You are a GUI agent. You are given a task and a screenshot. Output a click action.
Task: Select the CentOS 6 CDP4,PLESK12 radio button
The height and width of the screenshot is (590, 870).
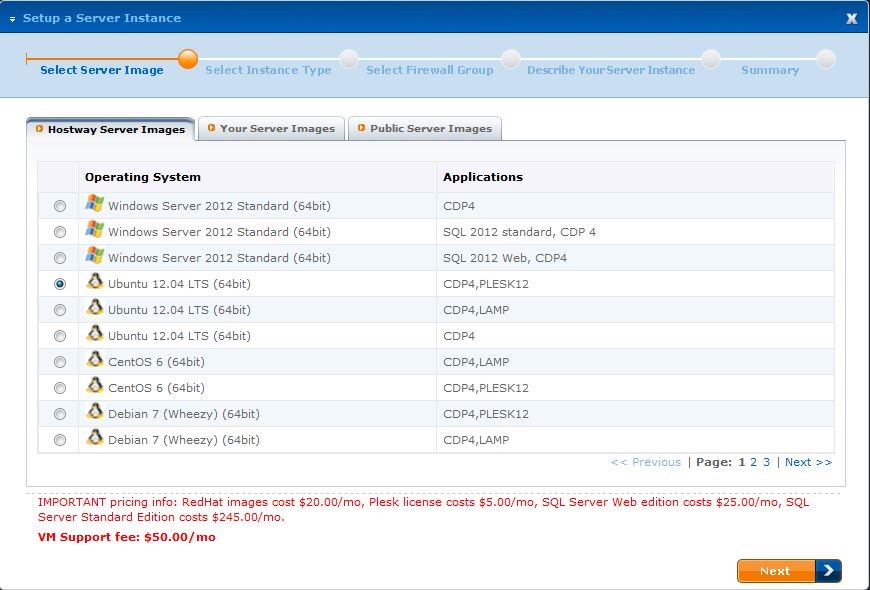(60, 388)
